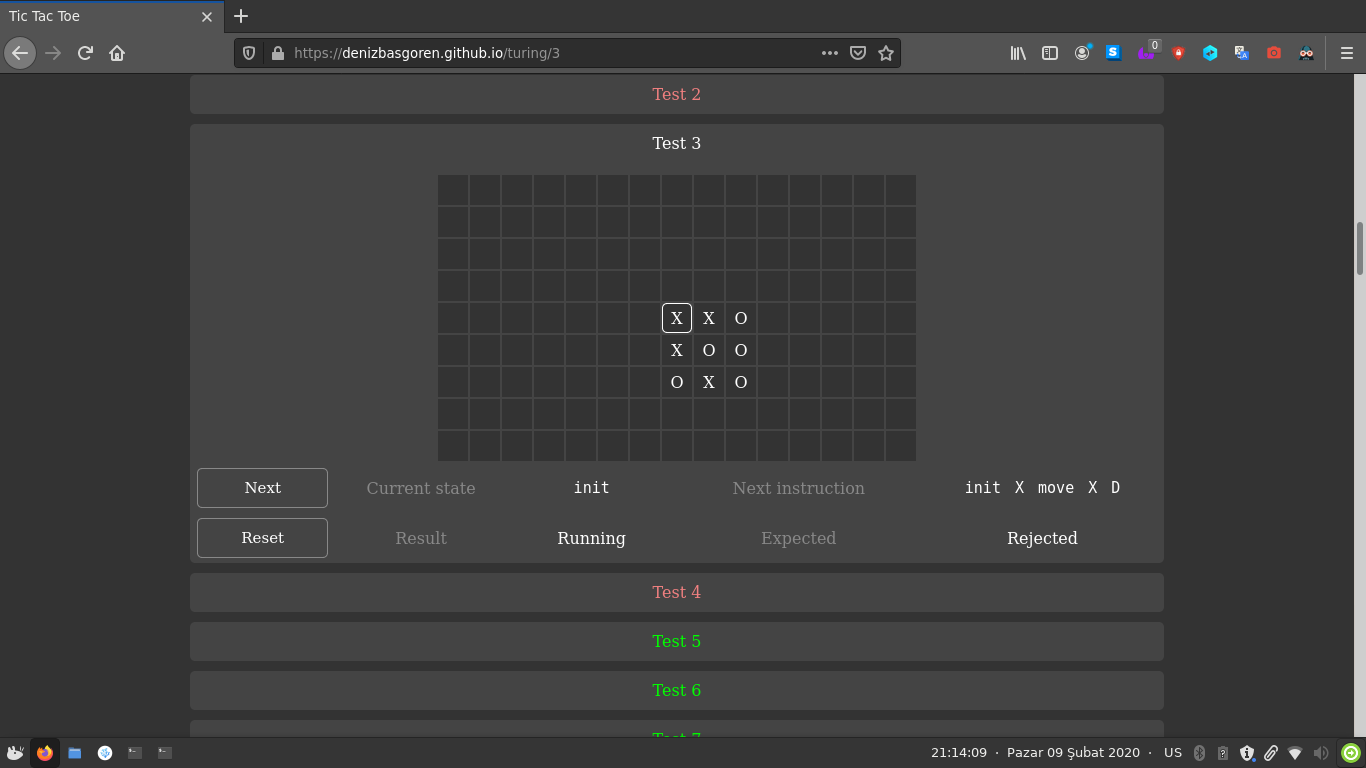The image size is (1366, 768).
Task: Open the Firefox Library icon
Action: [x=1018, y=53]
